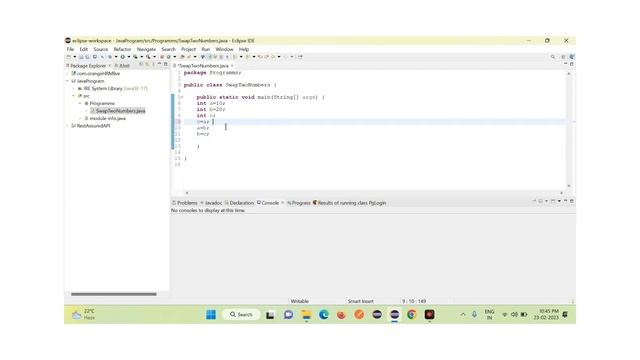This screenshot has width=640, height=360.
Task: Click the Open Console icon
Action: click(553, 201)
